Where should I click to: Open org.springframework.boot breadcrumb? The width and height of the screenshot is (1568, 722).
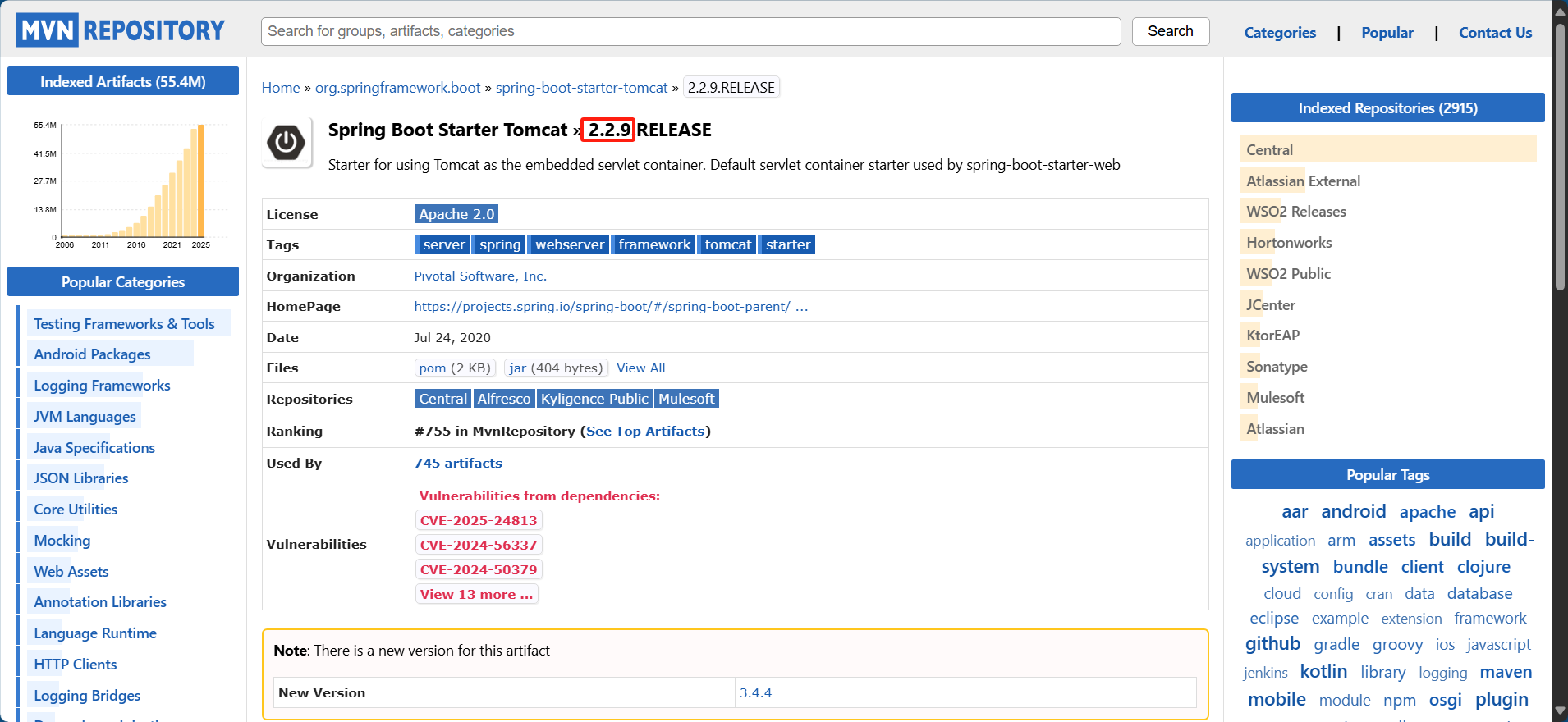coord(397,88)
